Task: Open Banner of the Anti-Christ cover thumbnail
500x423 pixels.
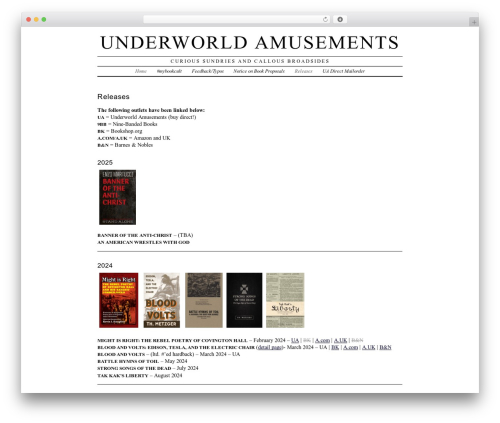Action: pyautogui.click(x=117, y=197)
